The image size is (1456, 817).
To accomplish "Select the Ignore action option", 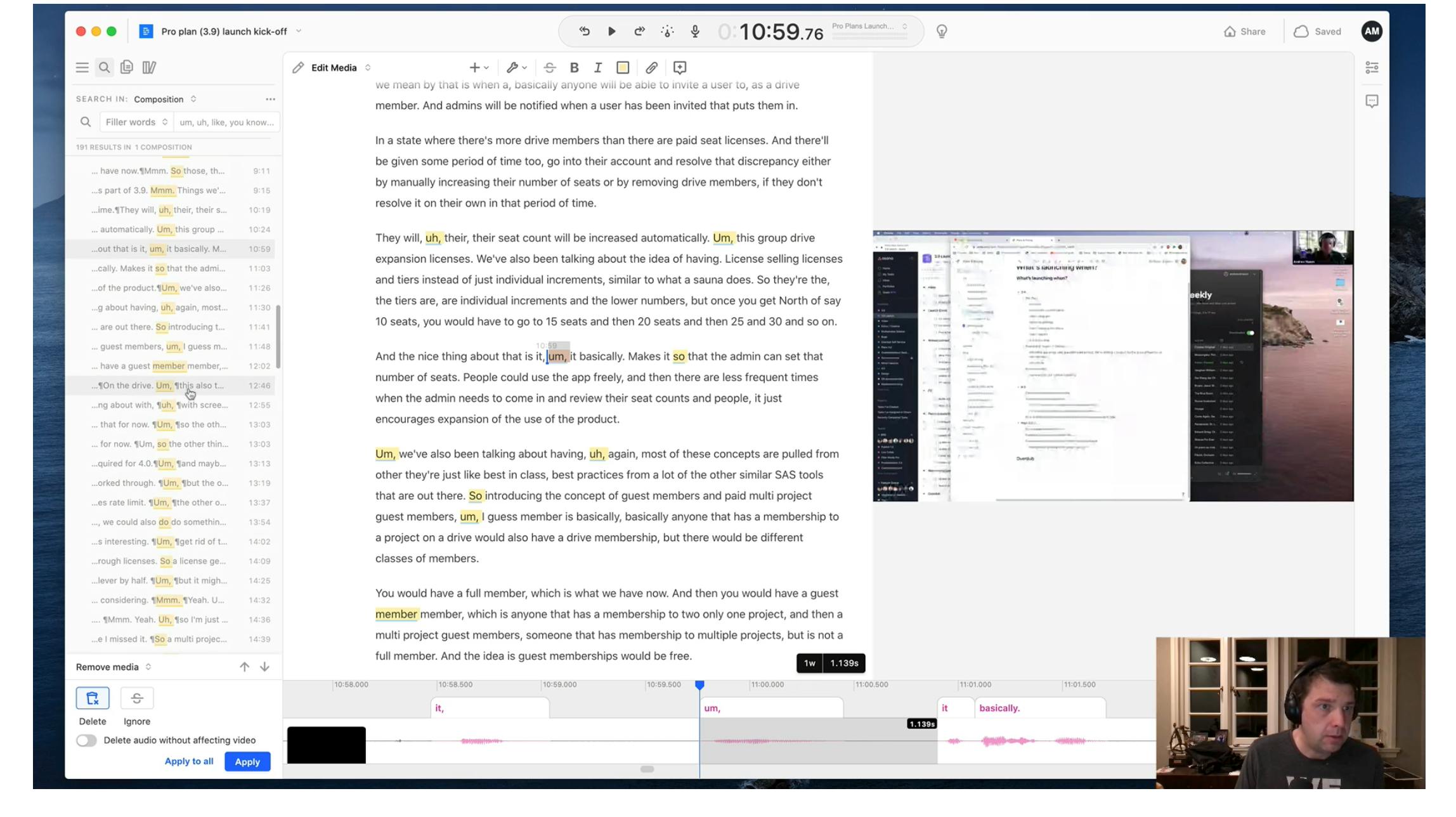I will 137,698.
